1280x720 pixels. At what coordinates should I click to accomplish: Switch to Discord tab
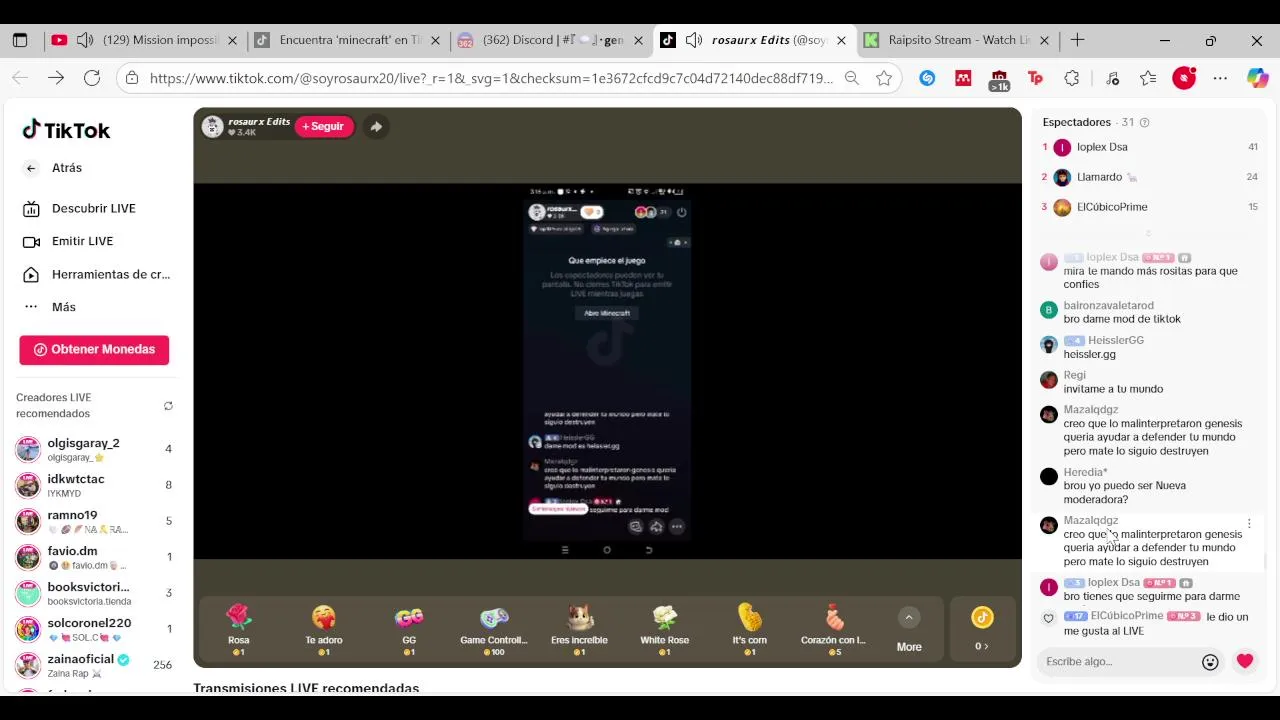pyautogui.click(x=553, y=40)
